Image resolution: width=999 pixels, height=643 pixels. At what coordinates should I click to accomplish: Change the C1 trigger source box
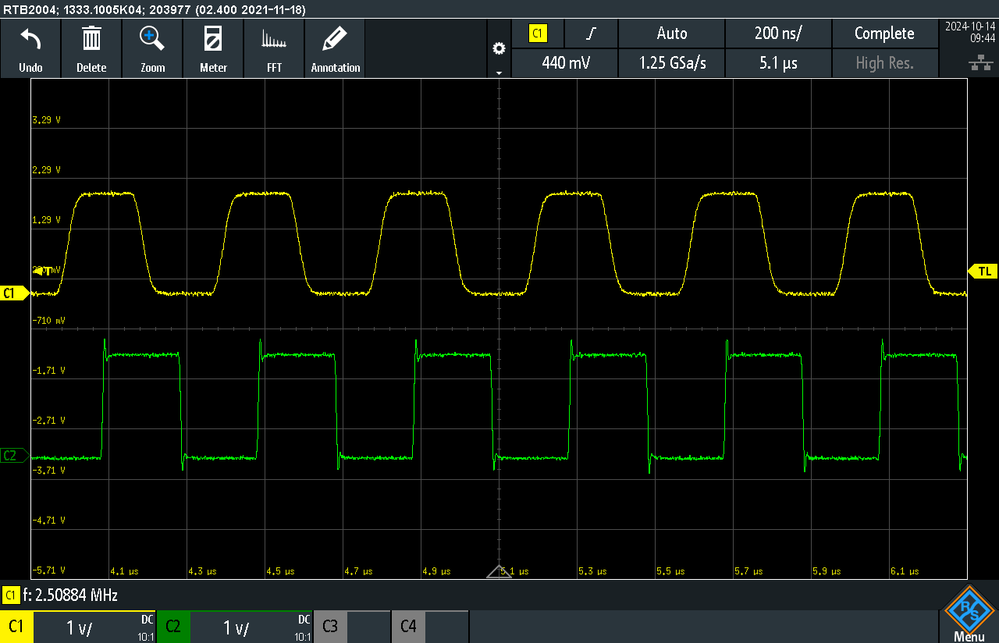pos(538,33)
